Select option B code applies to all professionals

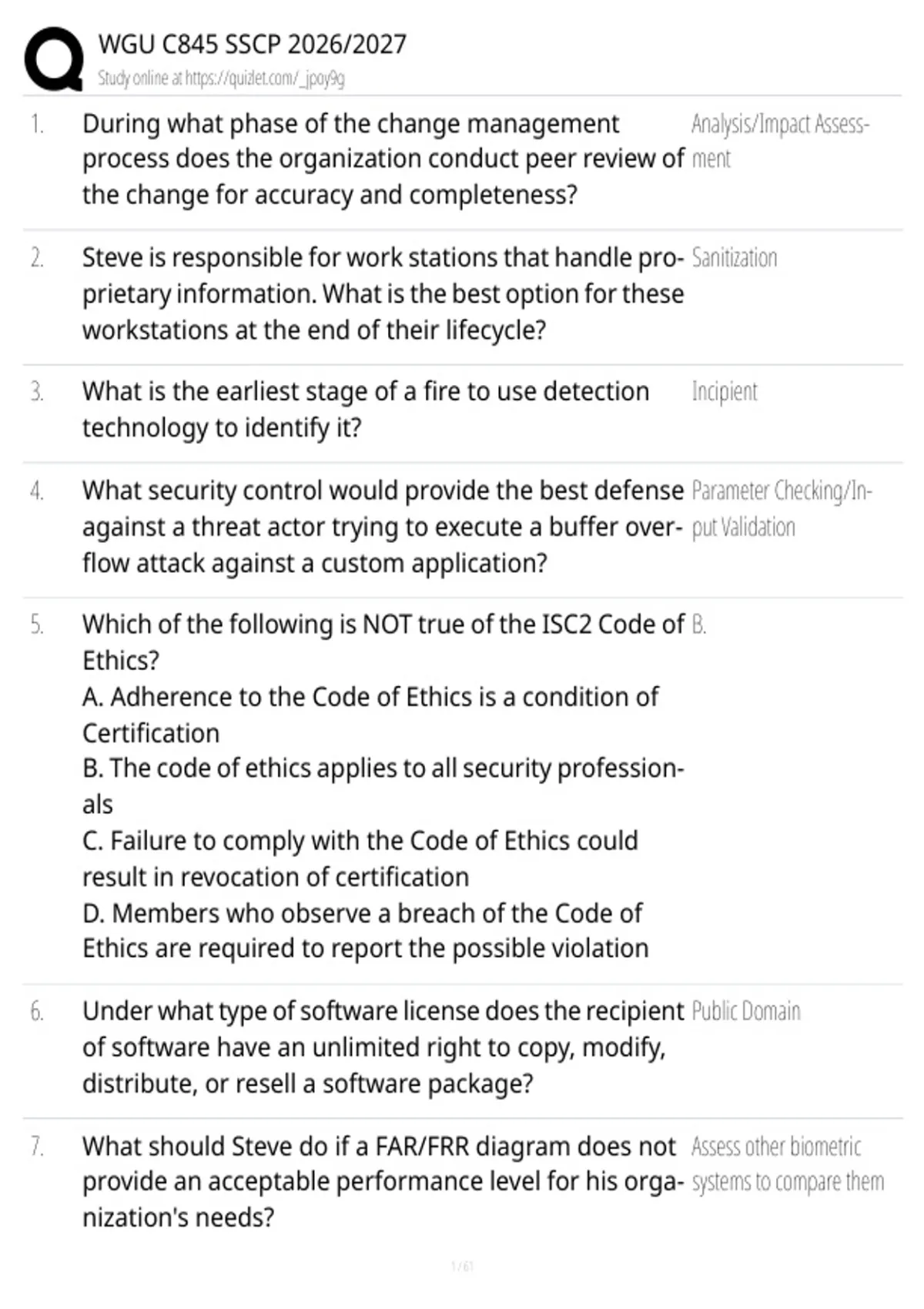tap(383, 785)
